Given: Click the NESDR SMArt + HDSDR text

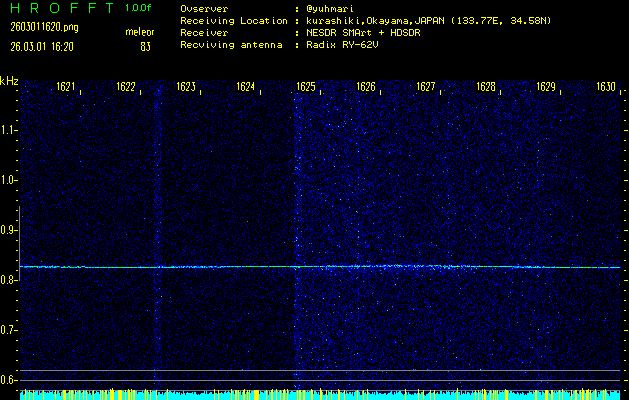Looking at the screenshot, I should click(x=363, y=33).
